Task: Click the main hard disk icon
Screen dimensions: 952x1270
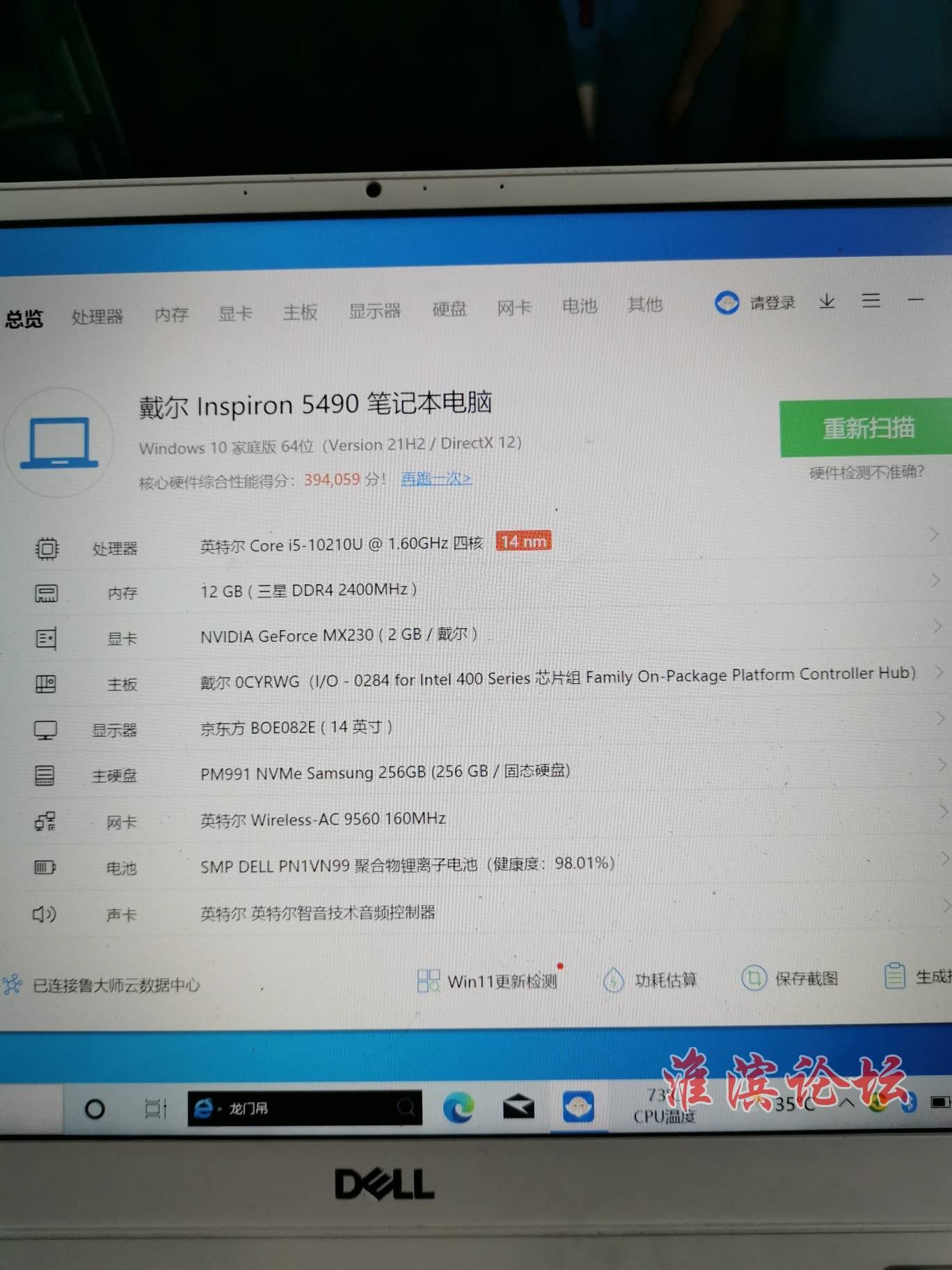Action: [45, 775]
